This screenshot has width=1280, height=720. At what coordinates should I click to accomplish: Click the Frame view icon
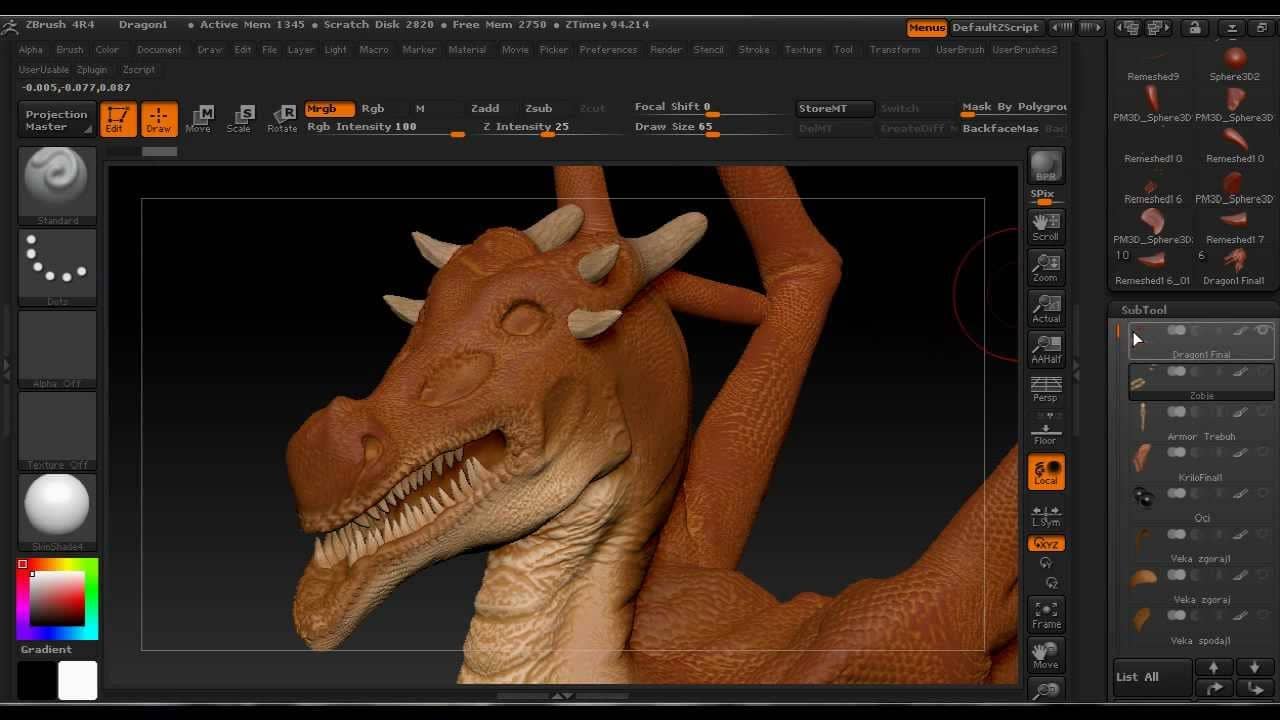(1046, 614)
